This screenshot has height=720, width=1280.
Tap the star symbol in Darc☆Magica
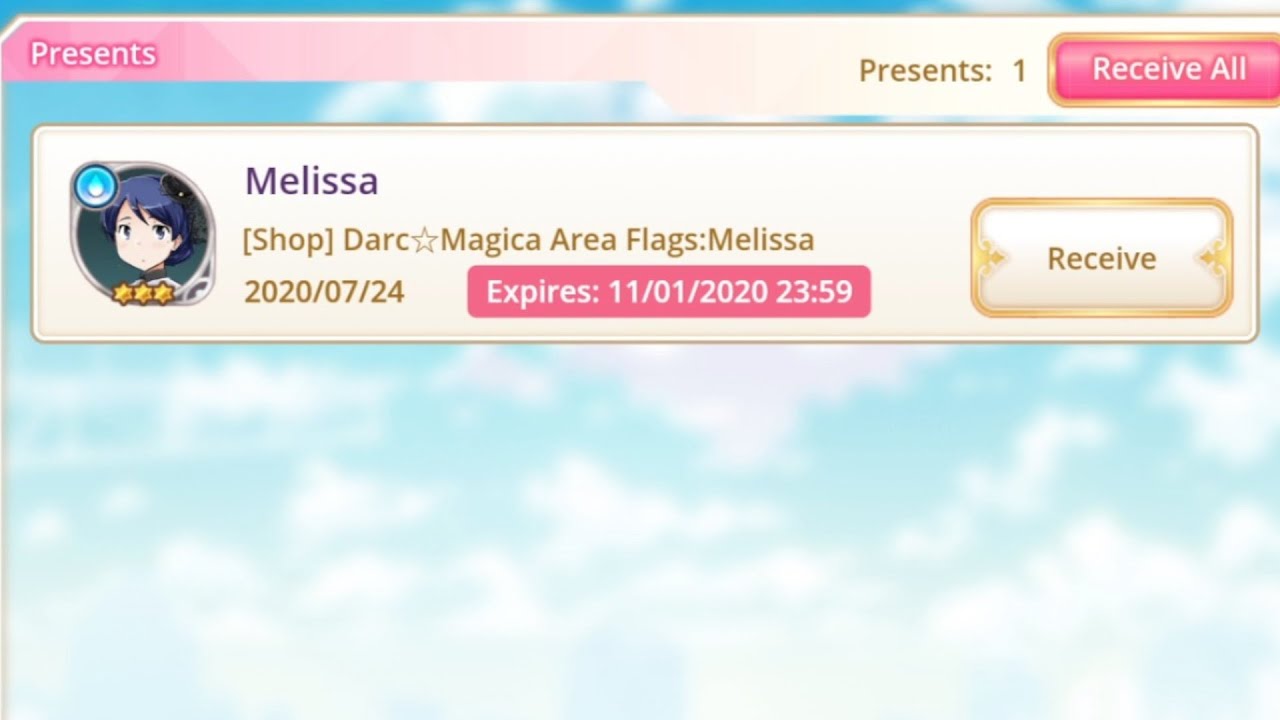[x=426, y=241]
